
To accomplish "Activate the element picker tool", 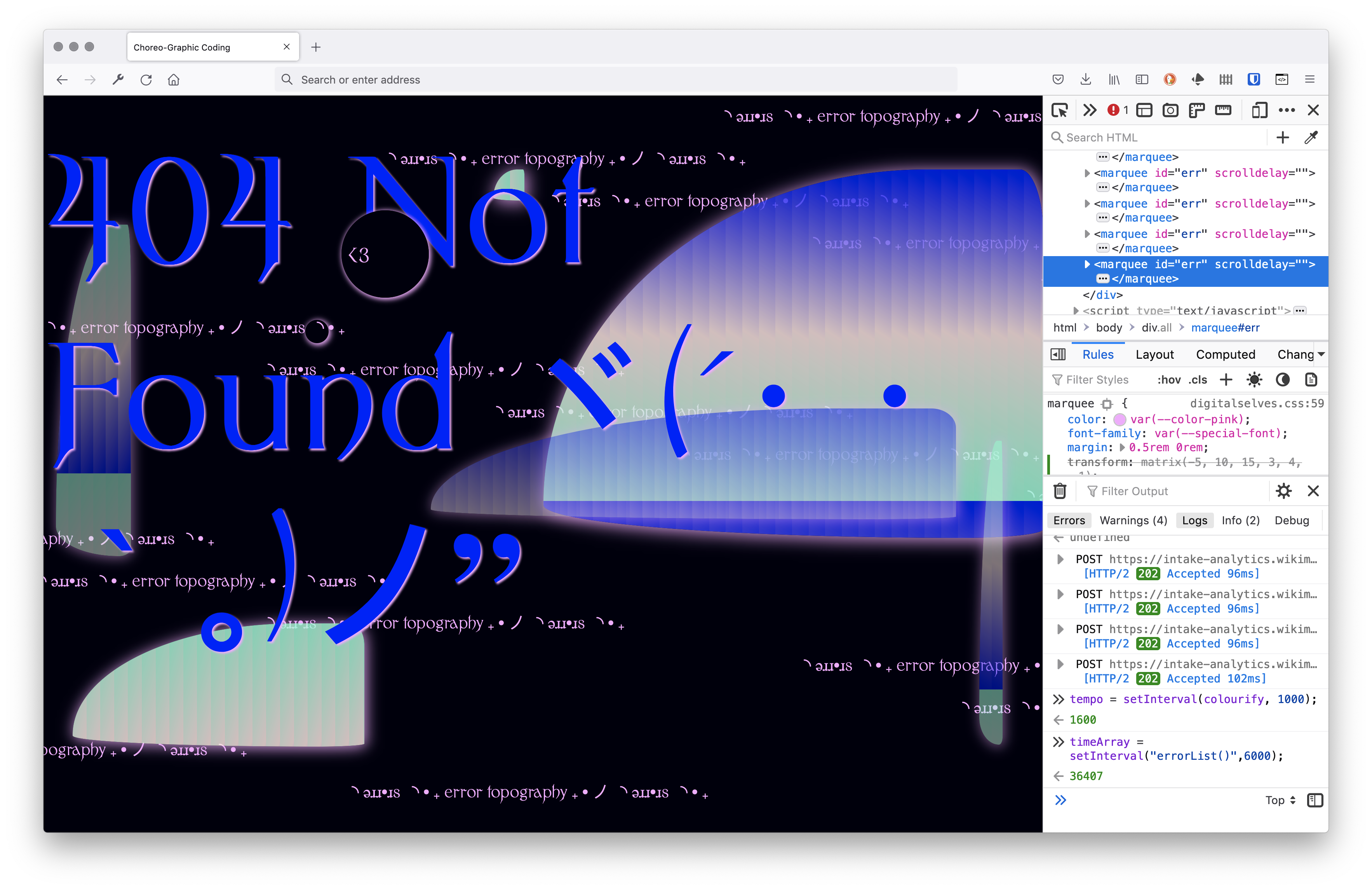I will [x=1060, y=110].
